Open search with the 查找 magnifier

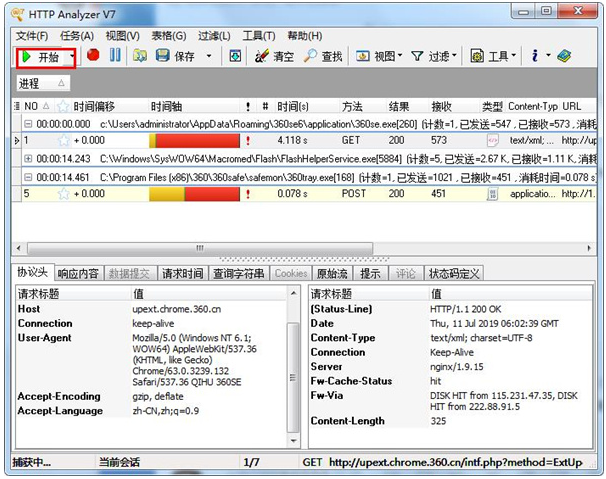click(x=323, y=56)
